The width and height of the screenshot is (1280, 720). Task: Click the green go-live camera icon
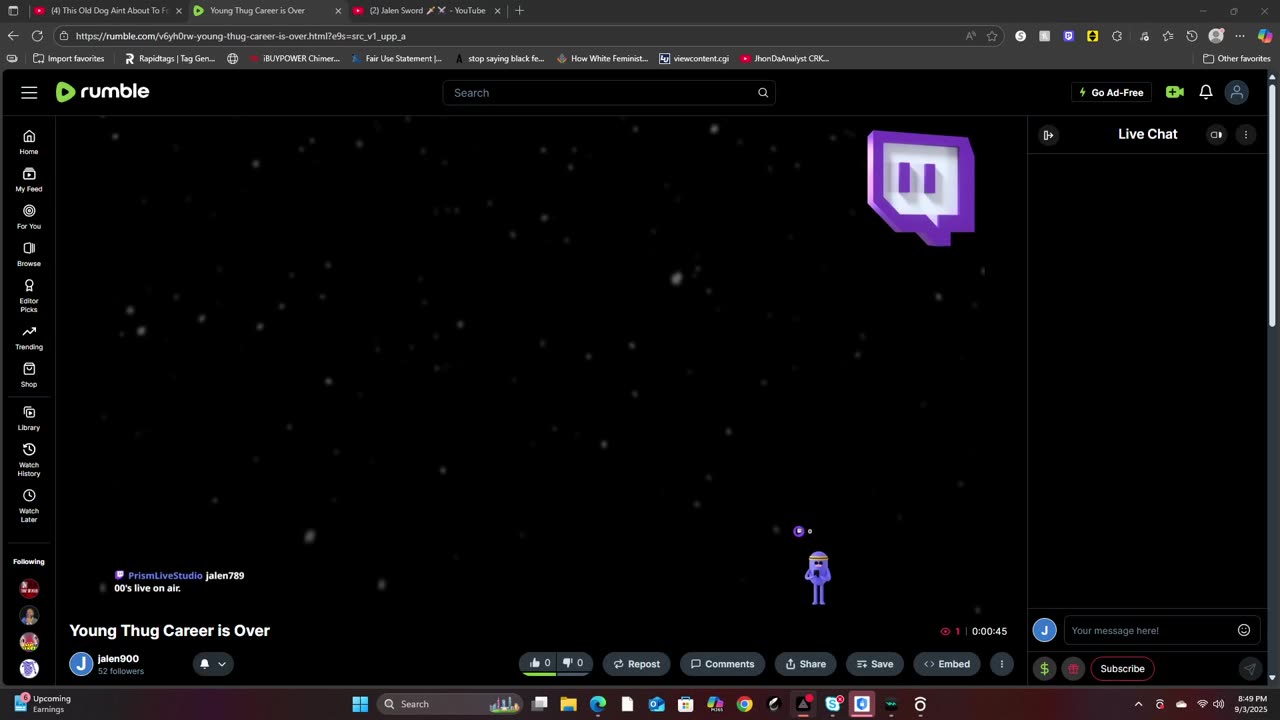pyautogui.click(x=1175, y=92)
